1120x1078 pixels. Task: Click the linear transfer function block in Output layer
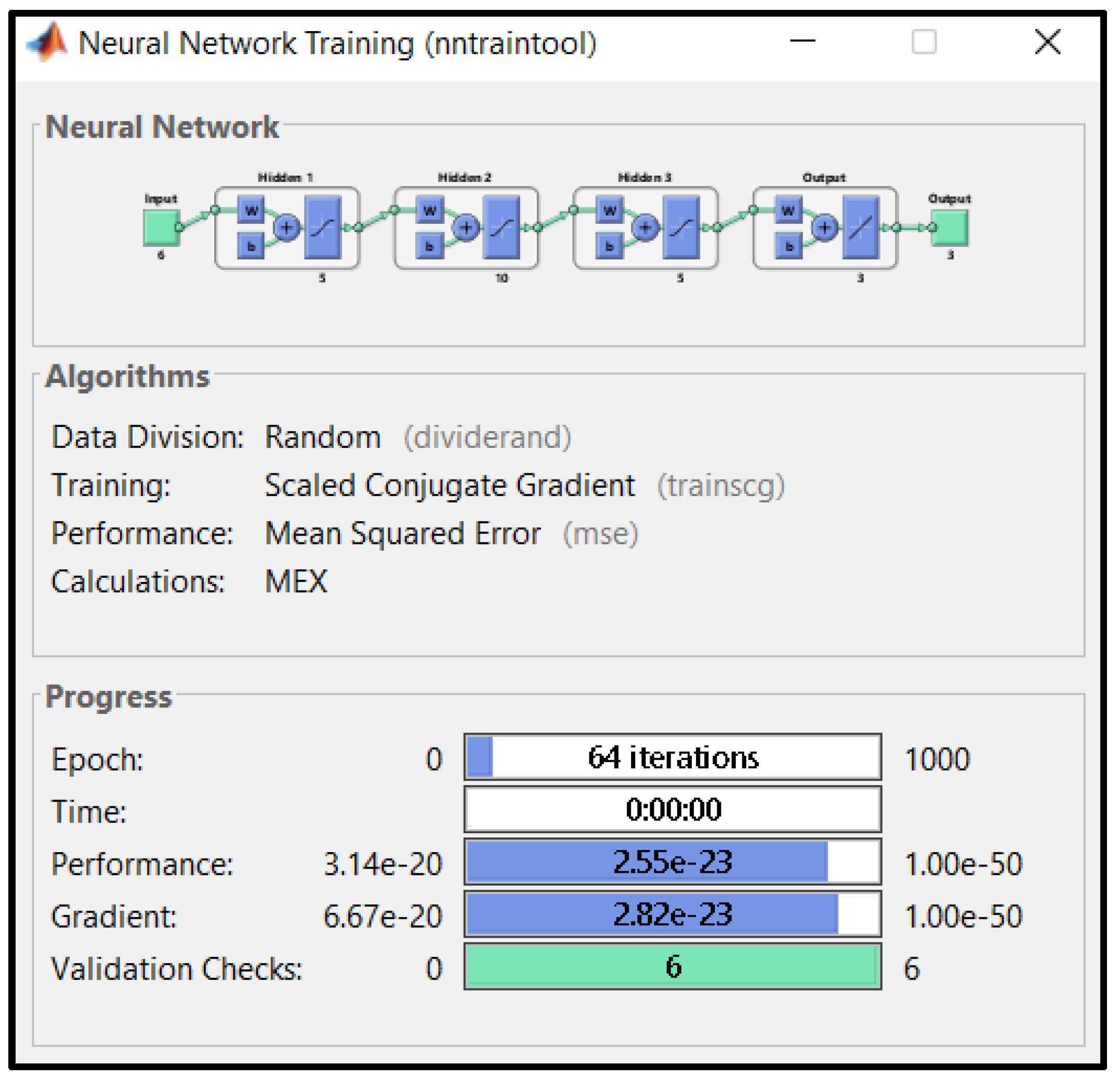point(861,228)
